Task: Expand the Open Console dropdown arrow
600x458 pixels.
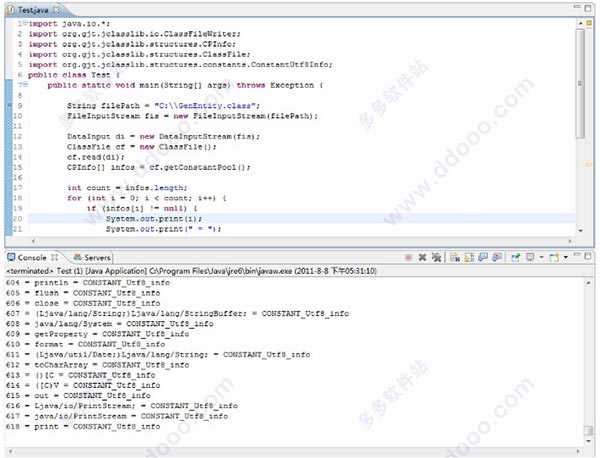Action: click(x=566, y=257)
